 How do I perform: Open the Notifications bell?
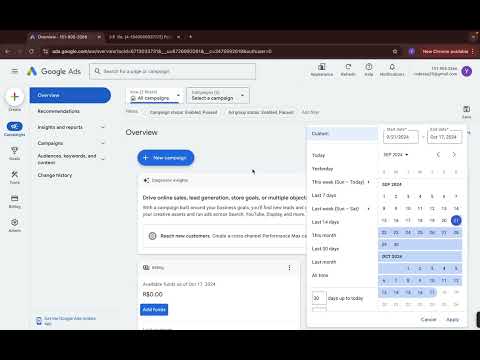[x=392, y=70]
